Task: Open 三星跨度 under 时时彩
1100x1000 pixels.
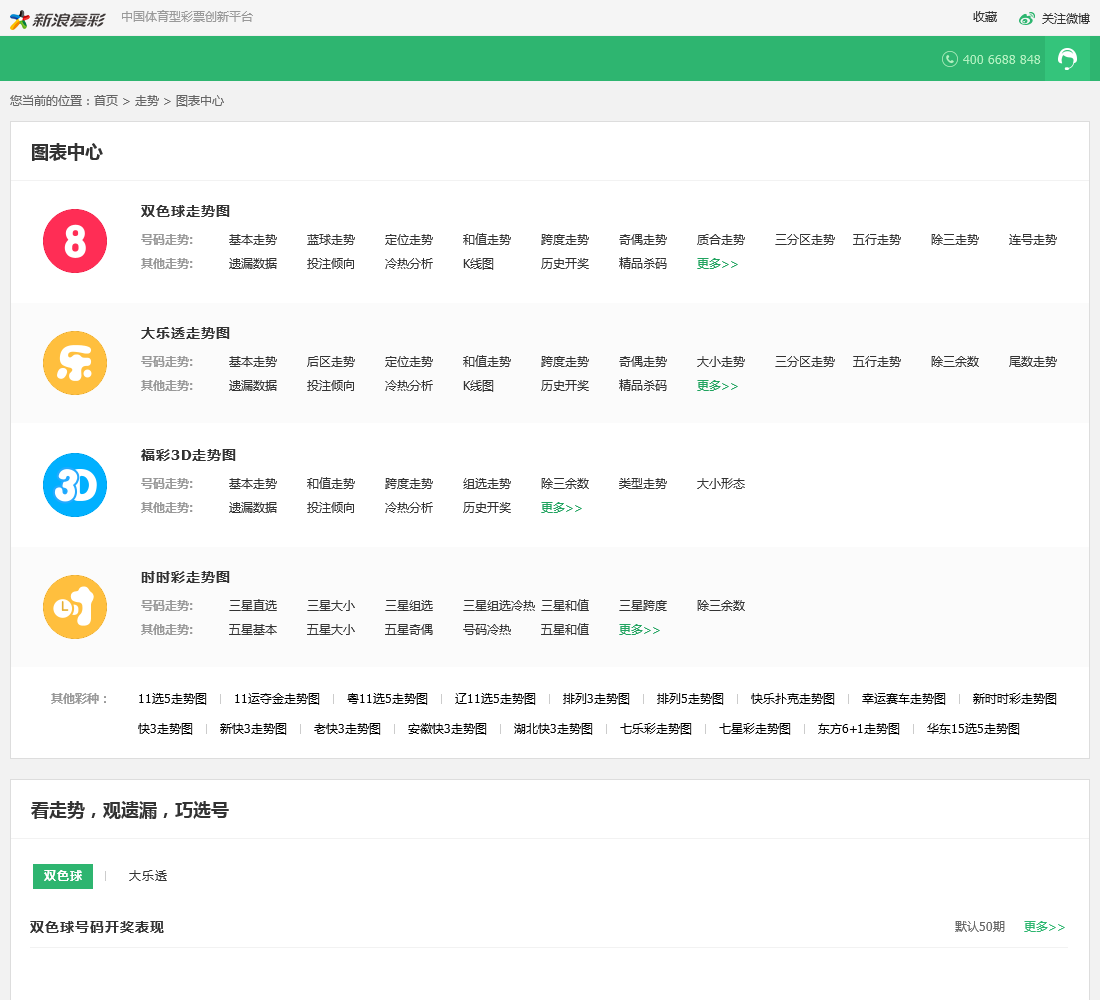Action: [x=643, y=606]
